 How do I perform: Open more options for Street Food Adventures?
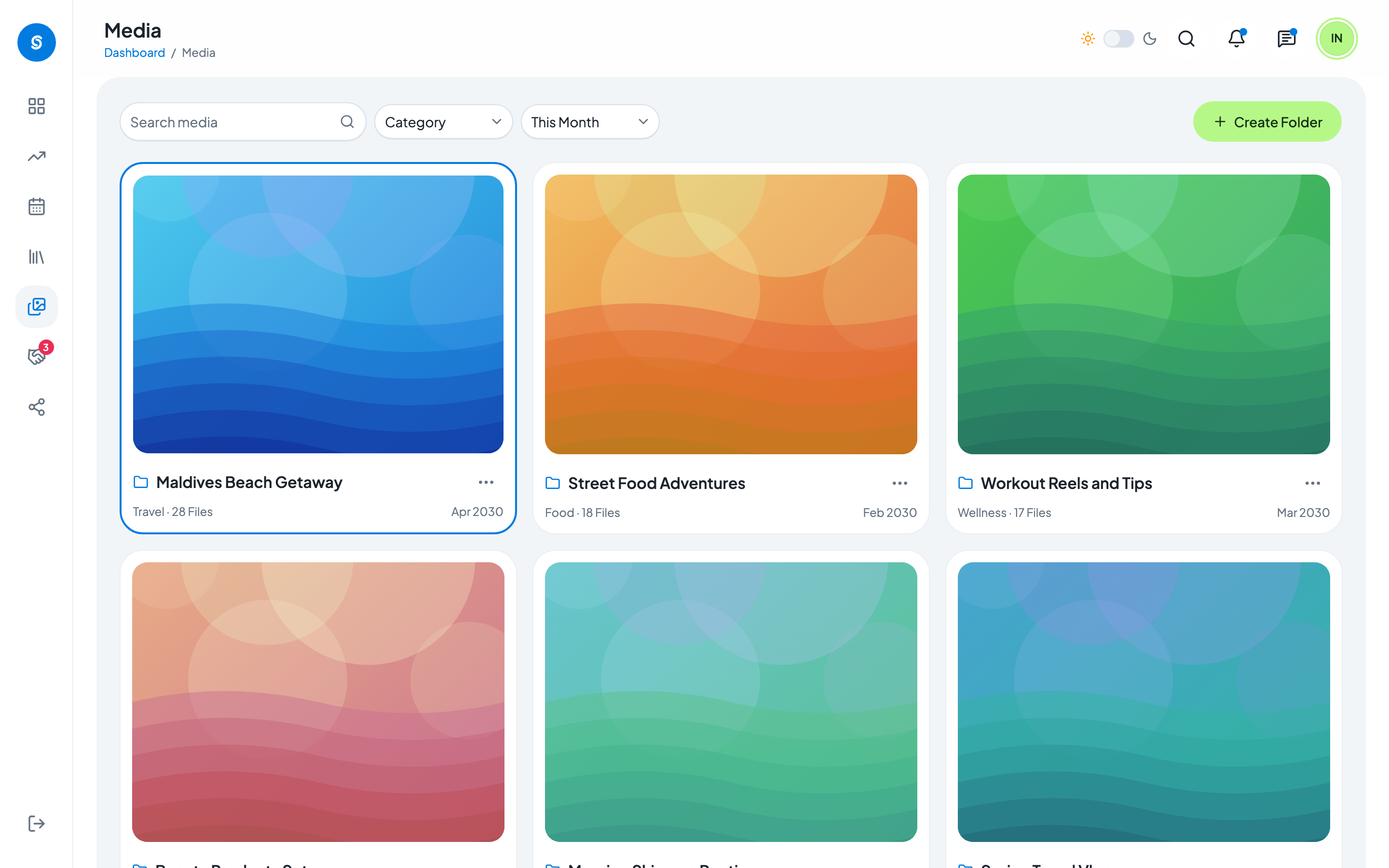click(899, 483)
